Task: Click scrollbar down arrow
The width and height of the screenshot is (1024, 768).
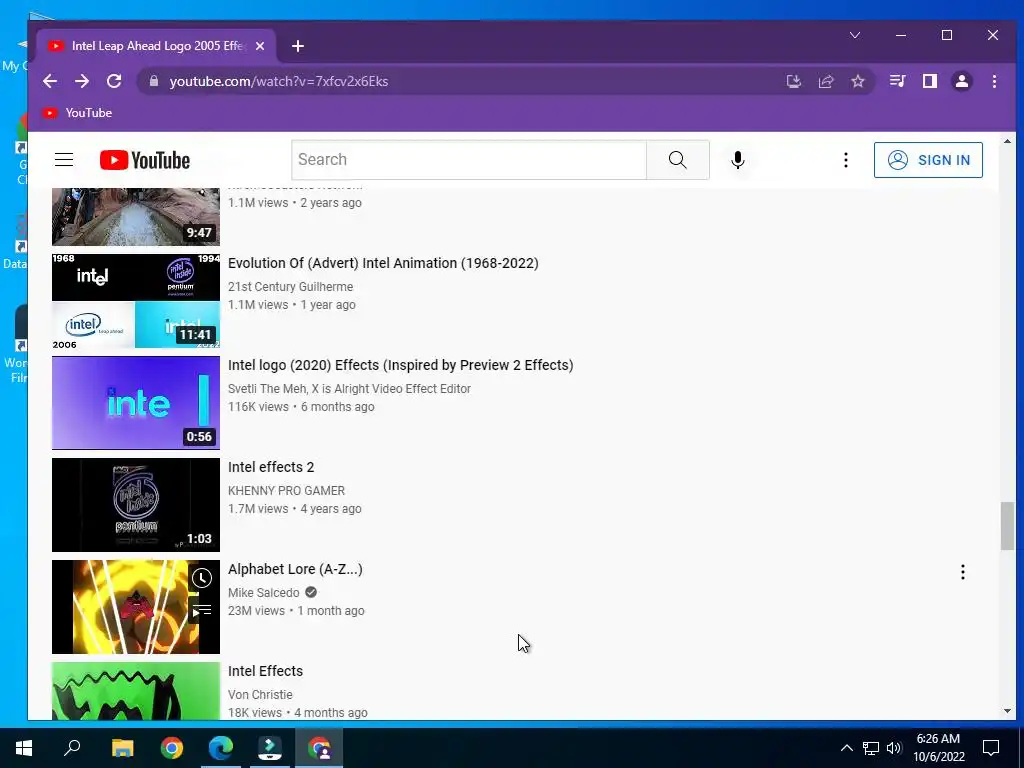Action: tap(1007, 711)
